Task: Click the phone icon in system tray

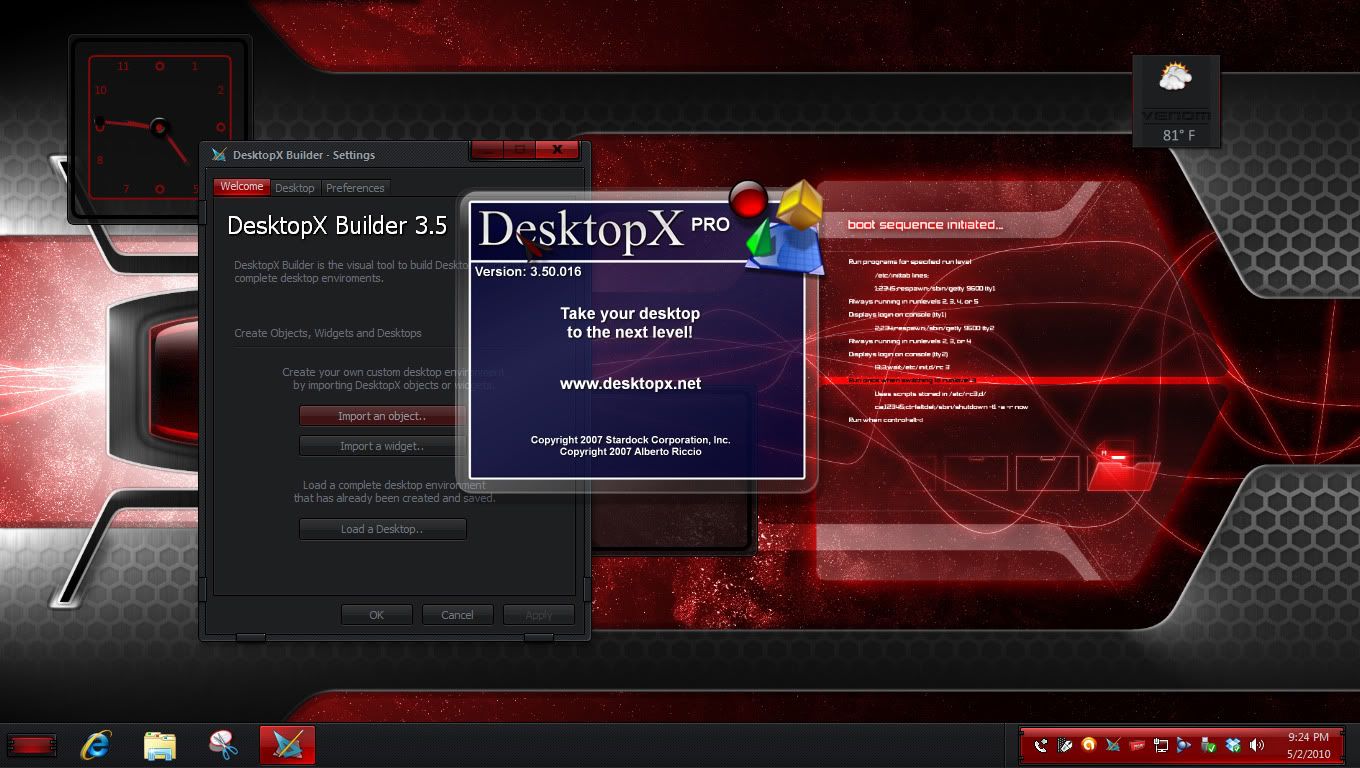Action: click(1041, 745)
